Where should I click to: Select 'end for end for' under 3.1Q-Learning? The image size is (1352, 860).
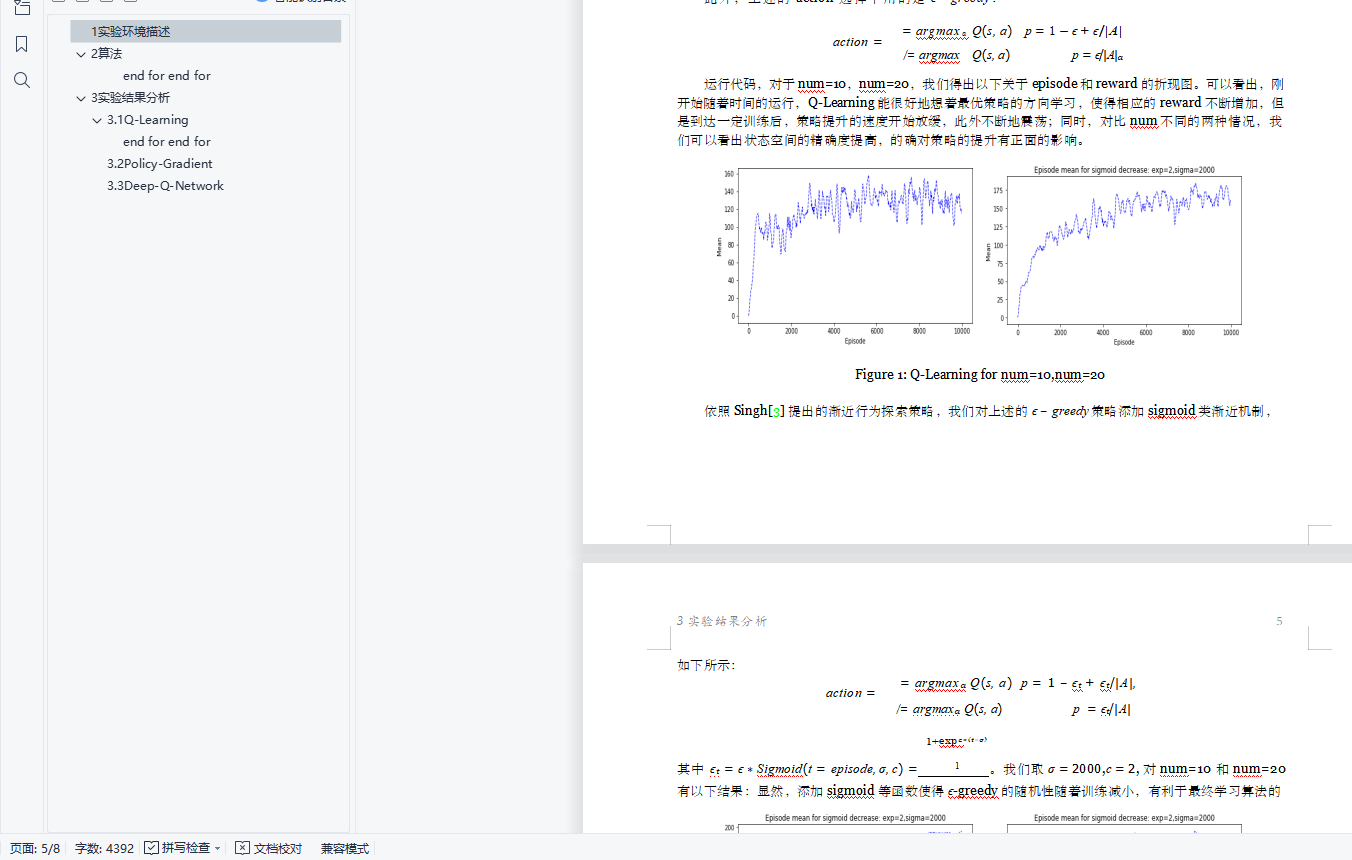coord(167,142)
